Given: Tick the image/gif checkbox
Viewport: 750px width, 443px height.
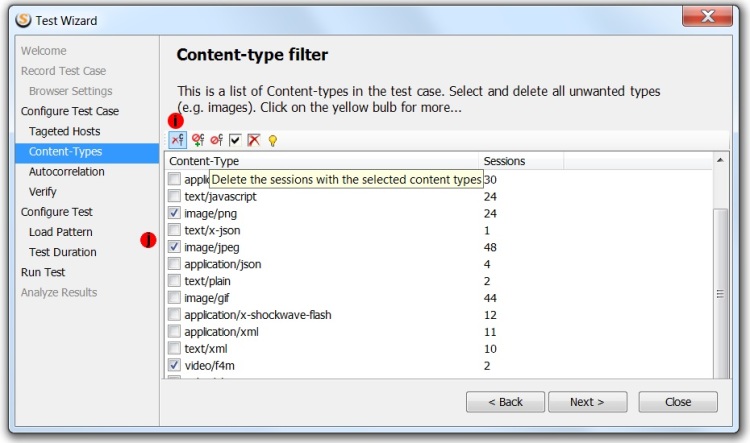Looking at the screenshot, I should coord(174,298).
